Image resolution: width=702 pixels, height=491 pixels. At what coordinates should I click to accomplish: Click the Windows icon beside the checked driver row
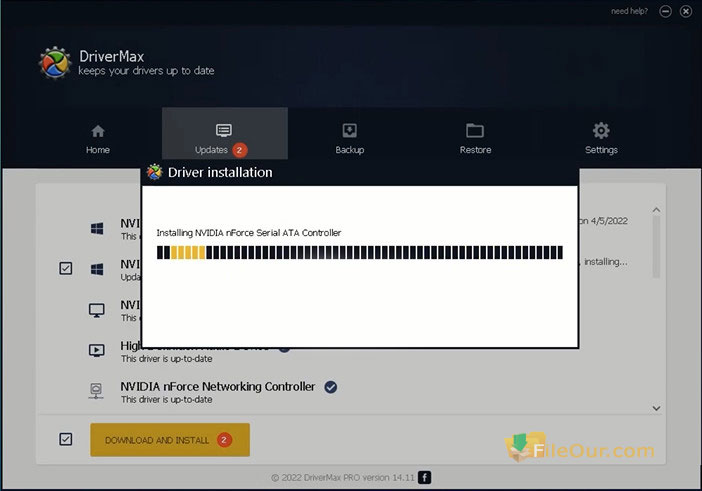(97, 269)
